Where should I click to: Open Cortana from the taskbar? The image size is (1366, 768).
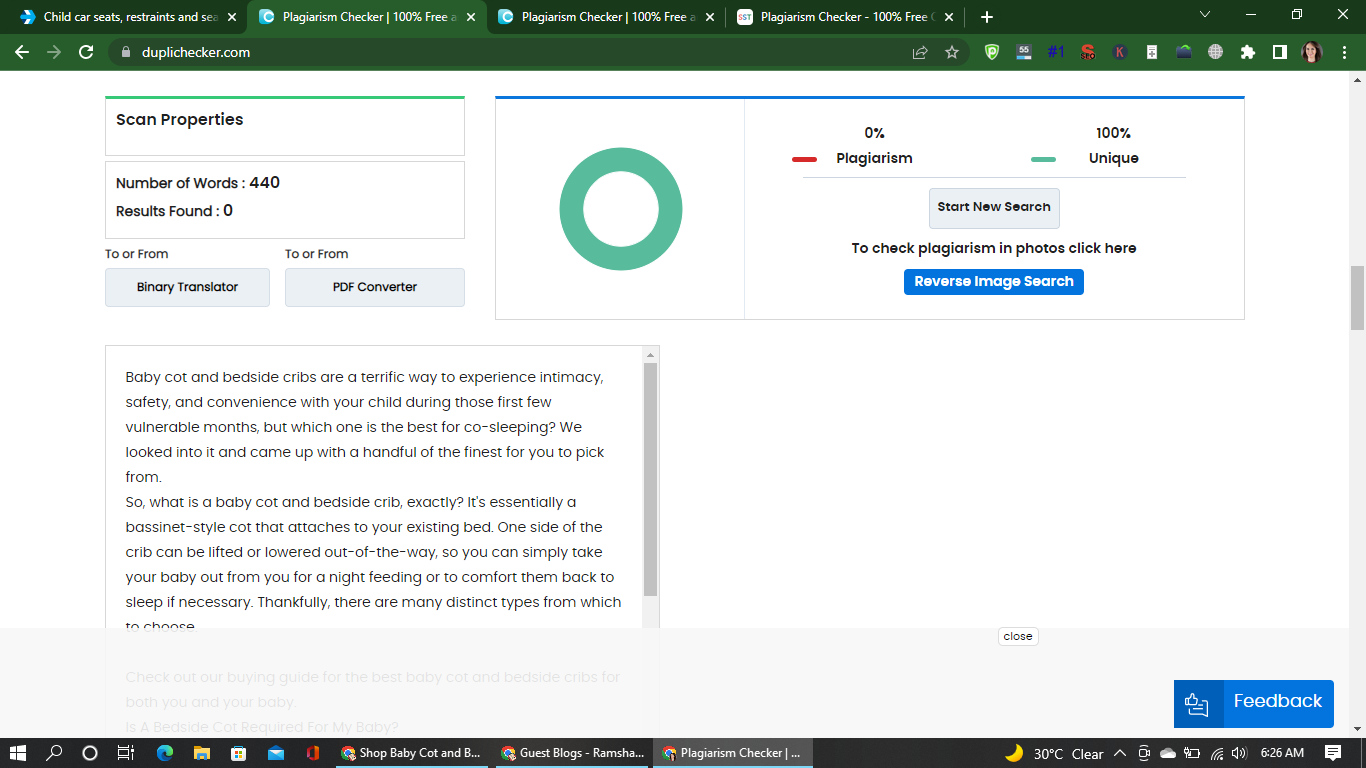point(90,753)
